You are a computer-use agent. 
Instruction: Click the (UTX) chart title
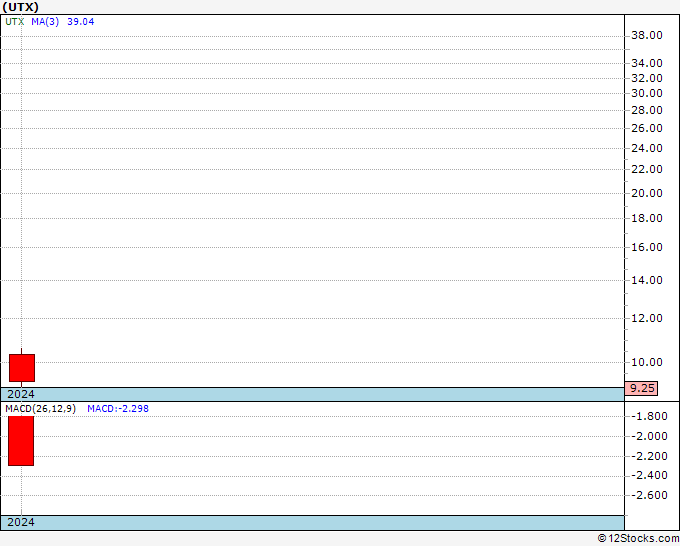click(x=20, y=7)
